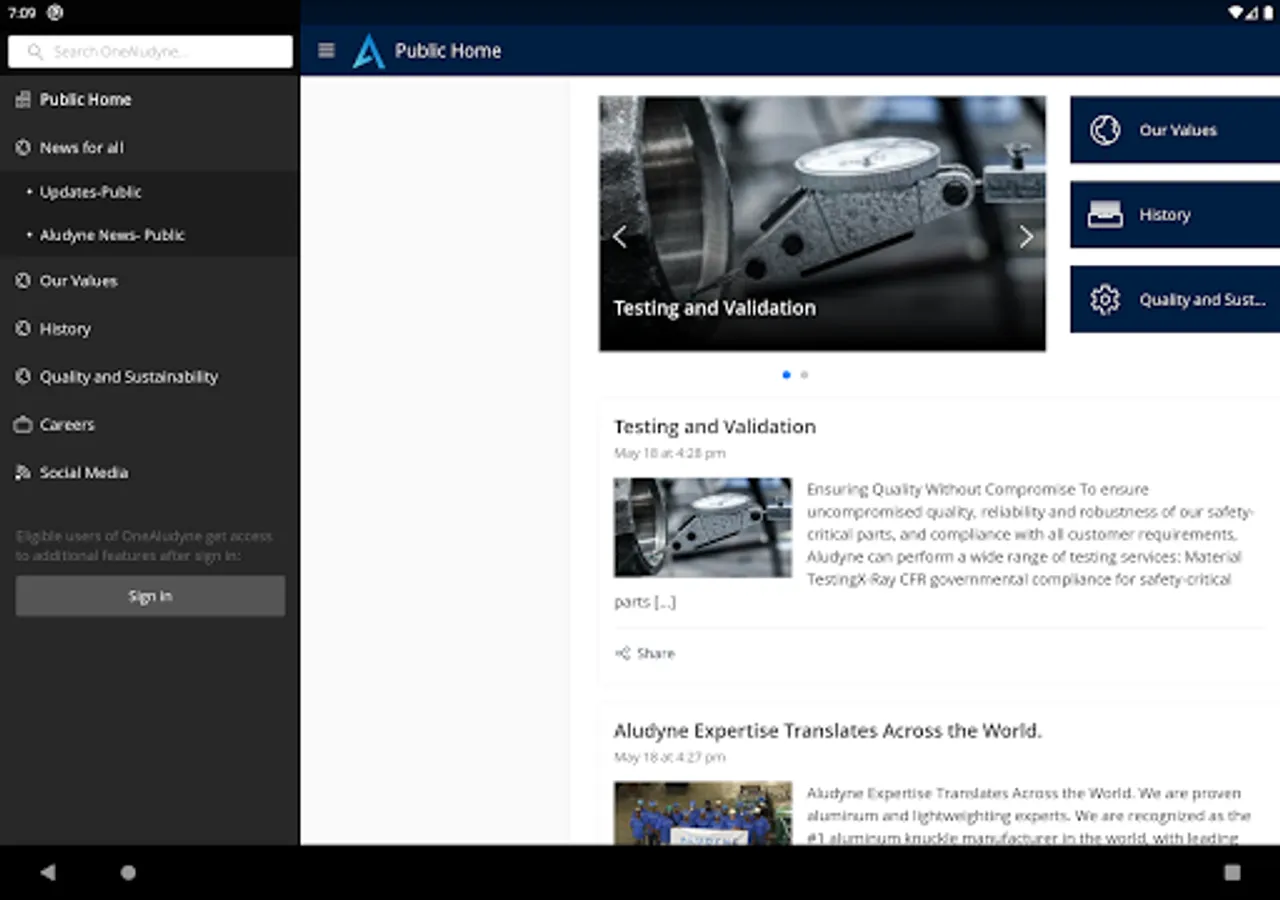The image size is (1280, 900).
Task: Tap the Android home circle icon
Action: click(x=128, y=872)
